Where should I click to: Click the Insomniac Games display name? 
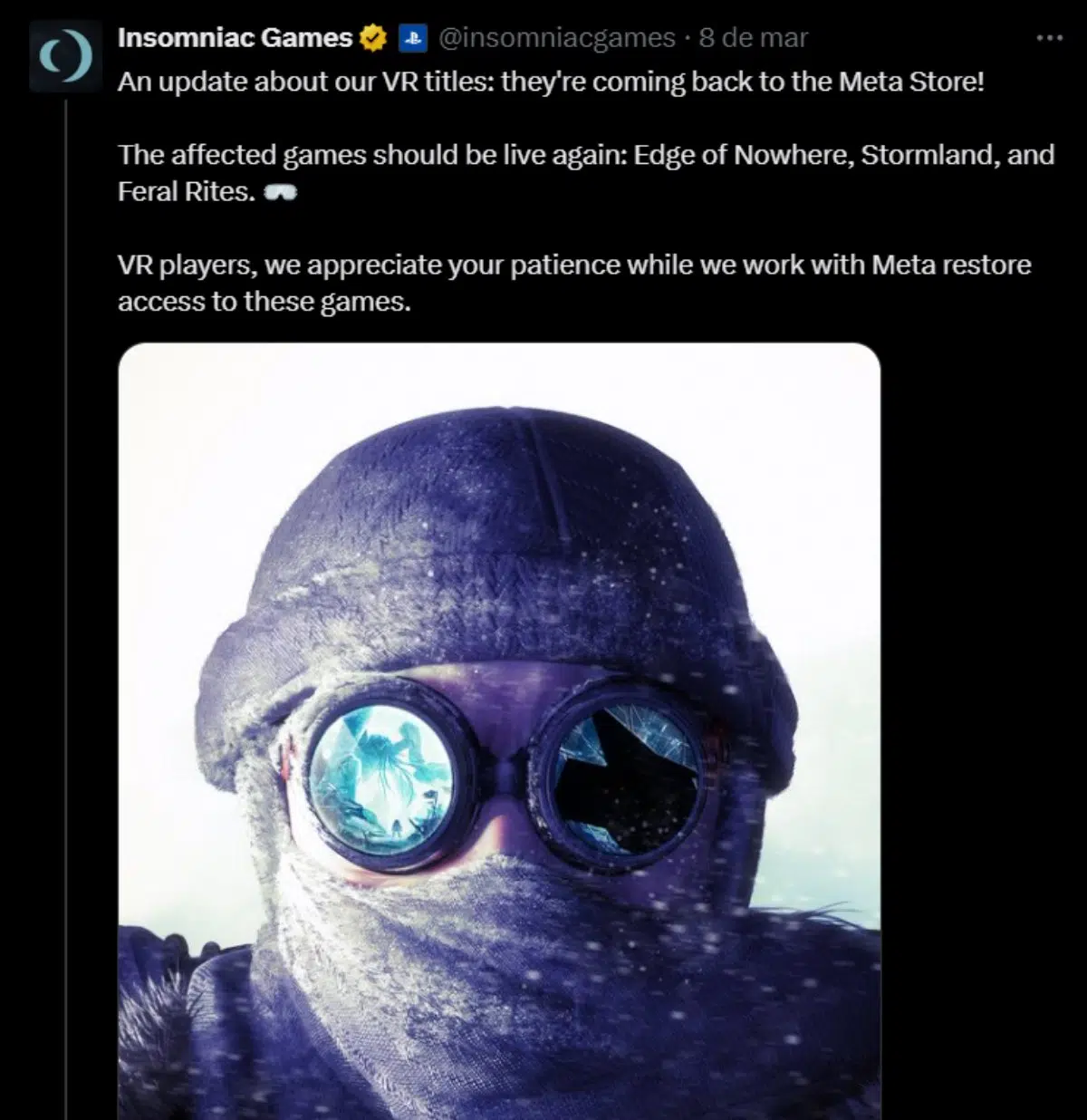[235, 38]
